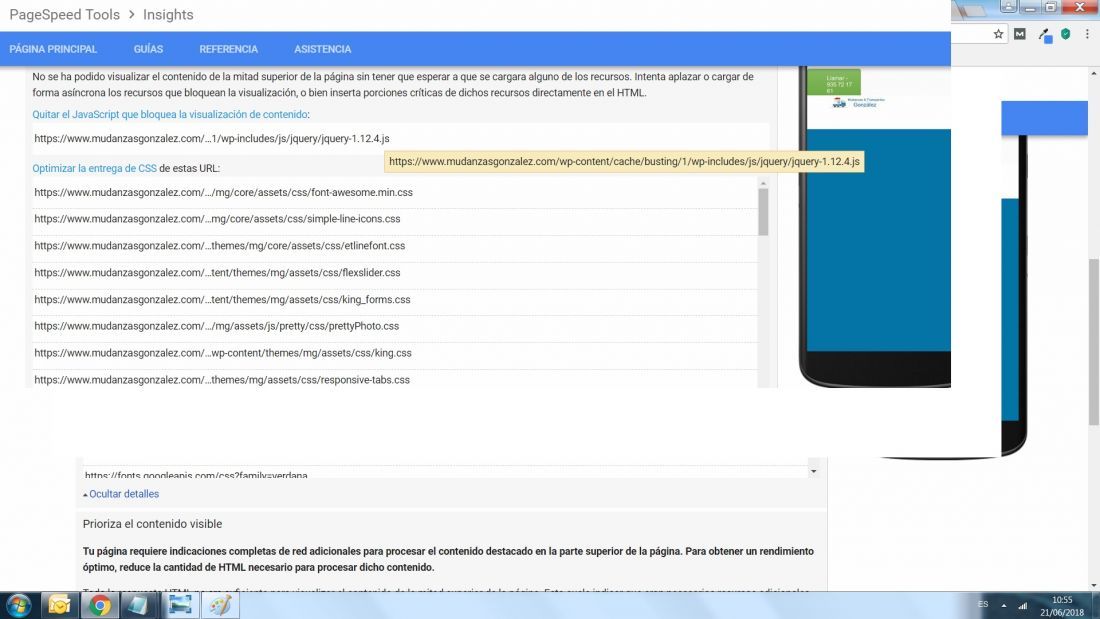Open the notepad taskbar application

coord(139,605)
